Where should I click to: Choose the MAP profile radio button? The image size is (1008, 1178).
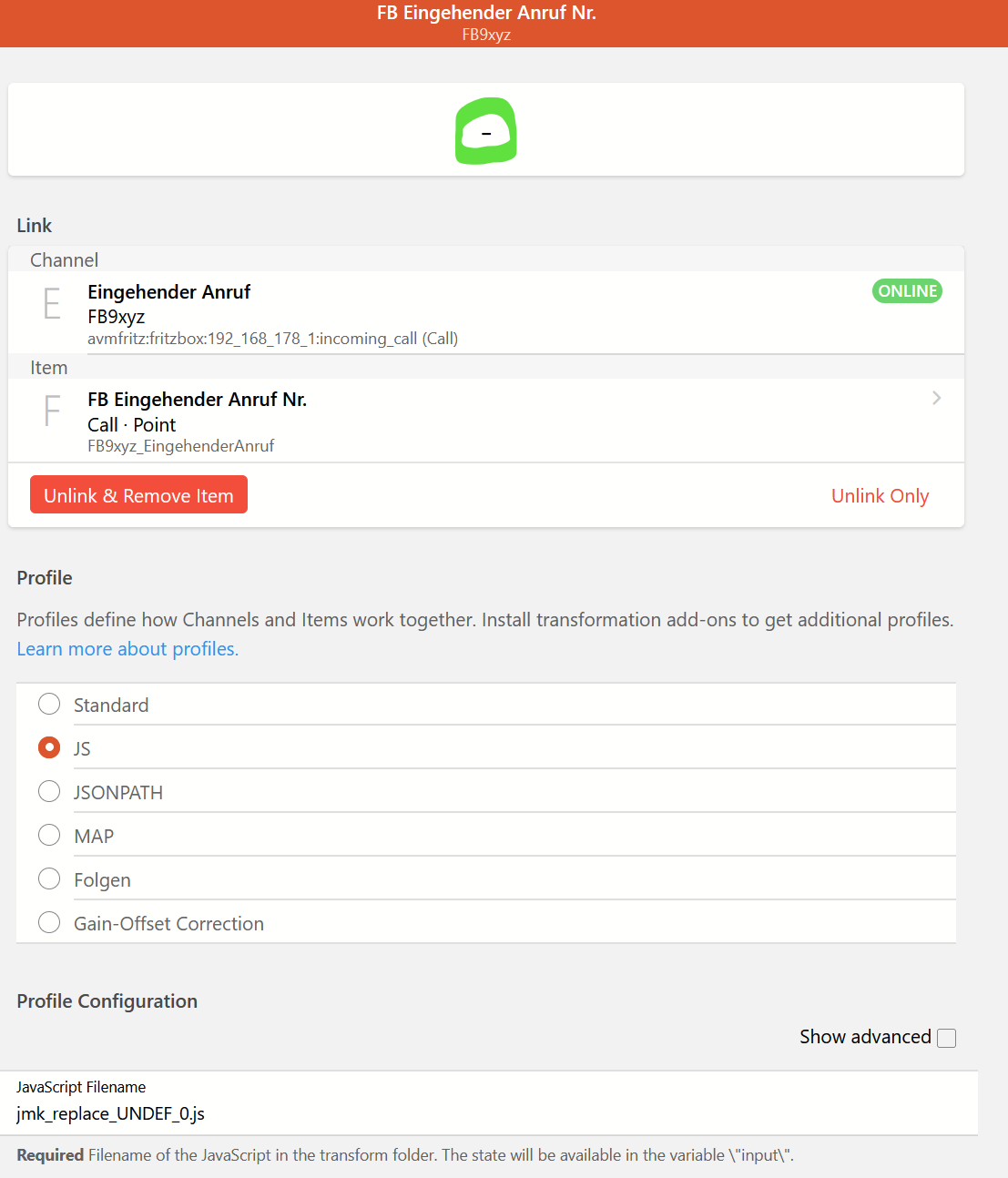(x=49, y=836)
